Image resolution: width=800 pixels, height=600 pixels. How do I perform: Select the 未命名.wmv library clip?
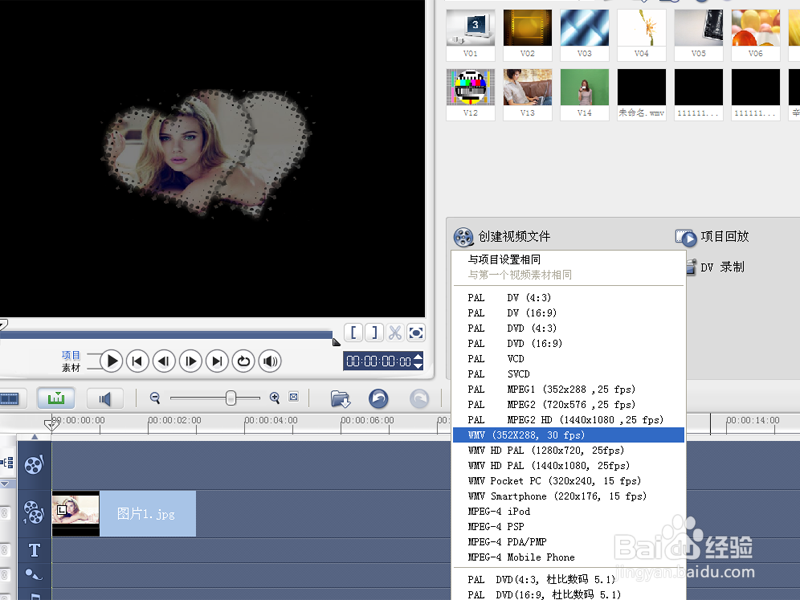click(x=642, y=94)
